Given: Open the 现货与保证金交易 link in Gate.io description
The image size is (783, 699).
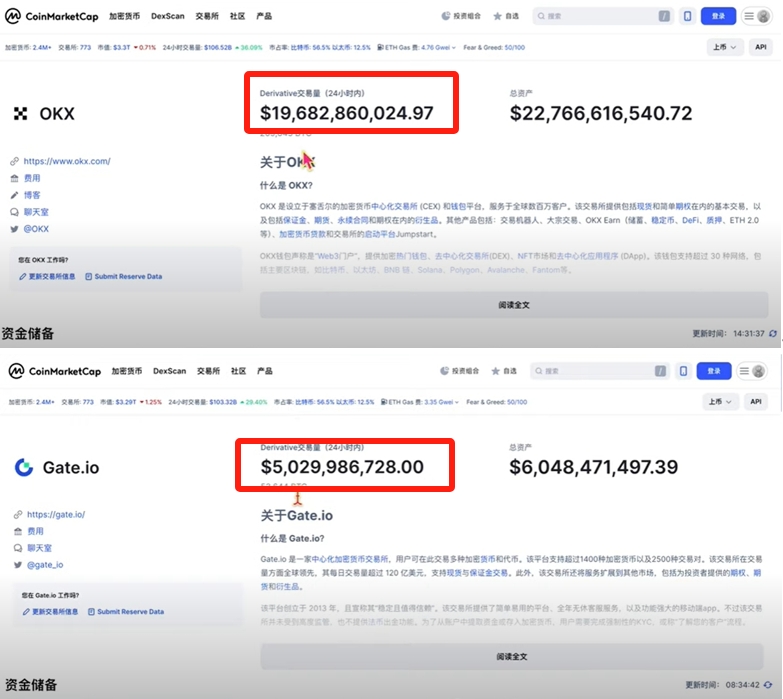Looking at the screenshot, I should click(477, 573).
